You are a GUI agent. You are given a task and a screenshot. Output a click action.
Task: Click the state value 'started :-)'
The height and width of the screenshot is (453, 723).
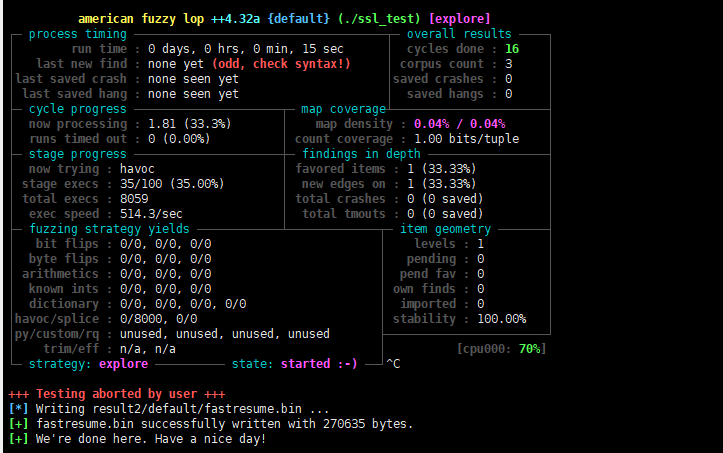click(x=319, y=364)
